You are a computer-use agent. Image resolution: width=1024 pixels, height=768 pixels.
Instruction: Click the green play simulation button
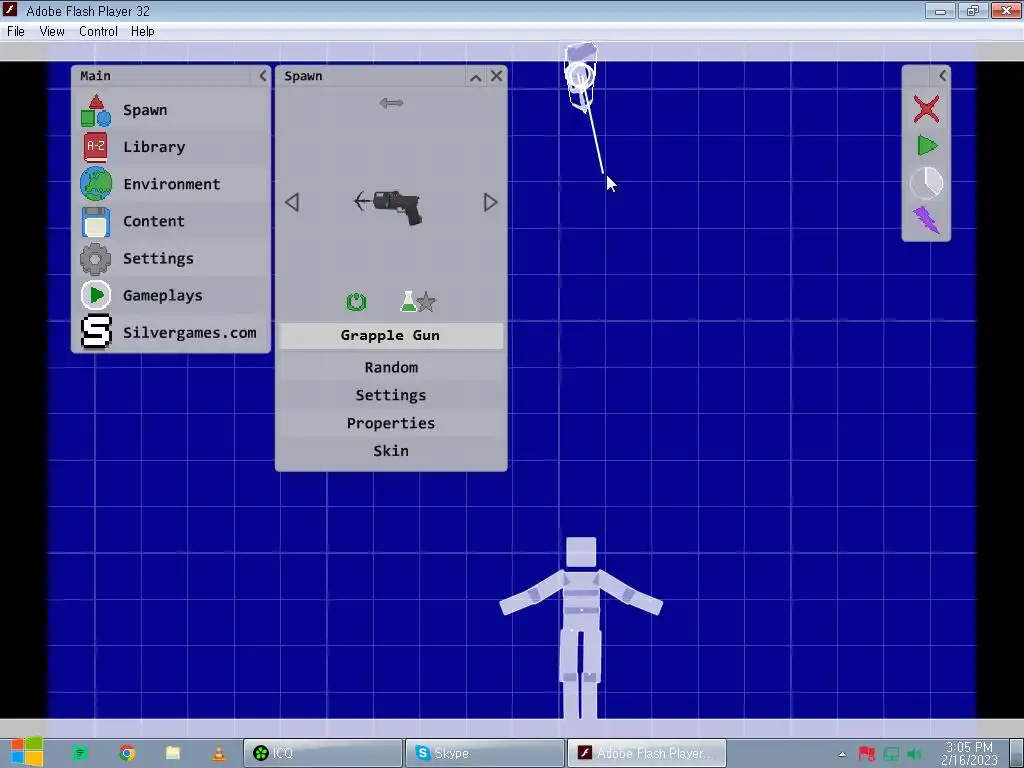click(927, 146)
